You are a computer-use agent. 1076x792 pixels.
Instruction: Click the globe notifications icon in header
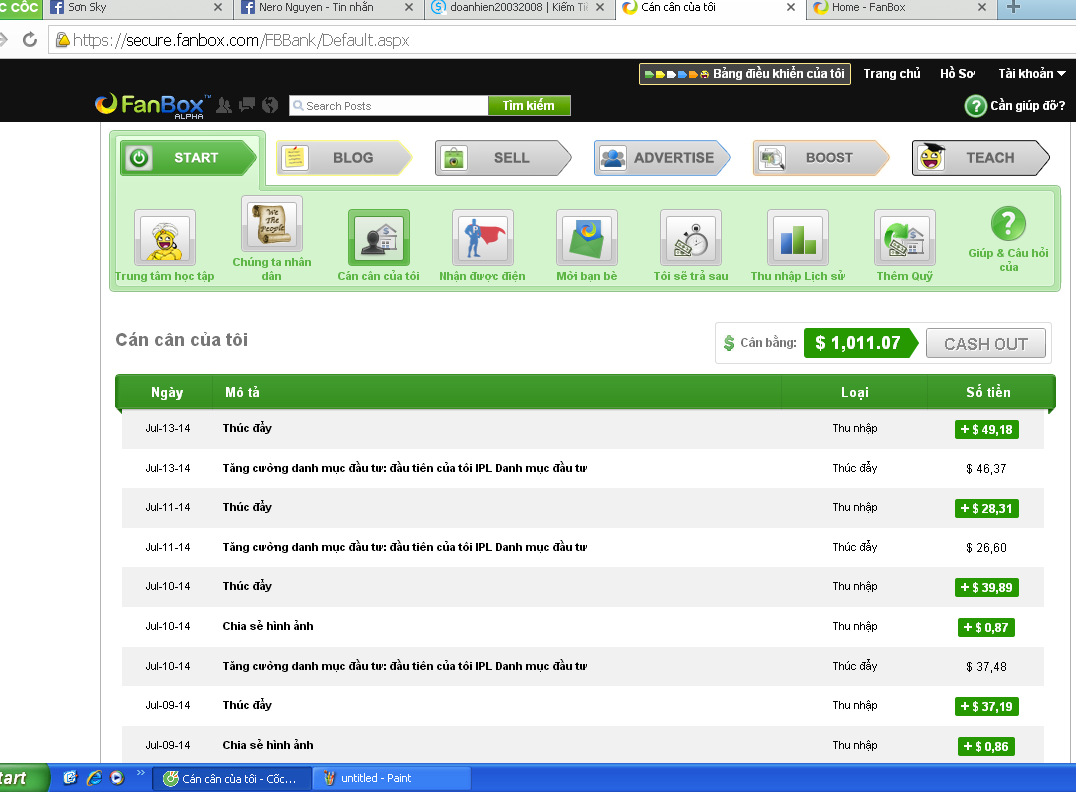270,105
